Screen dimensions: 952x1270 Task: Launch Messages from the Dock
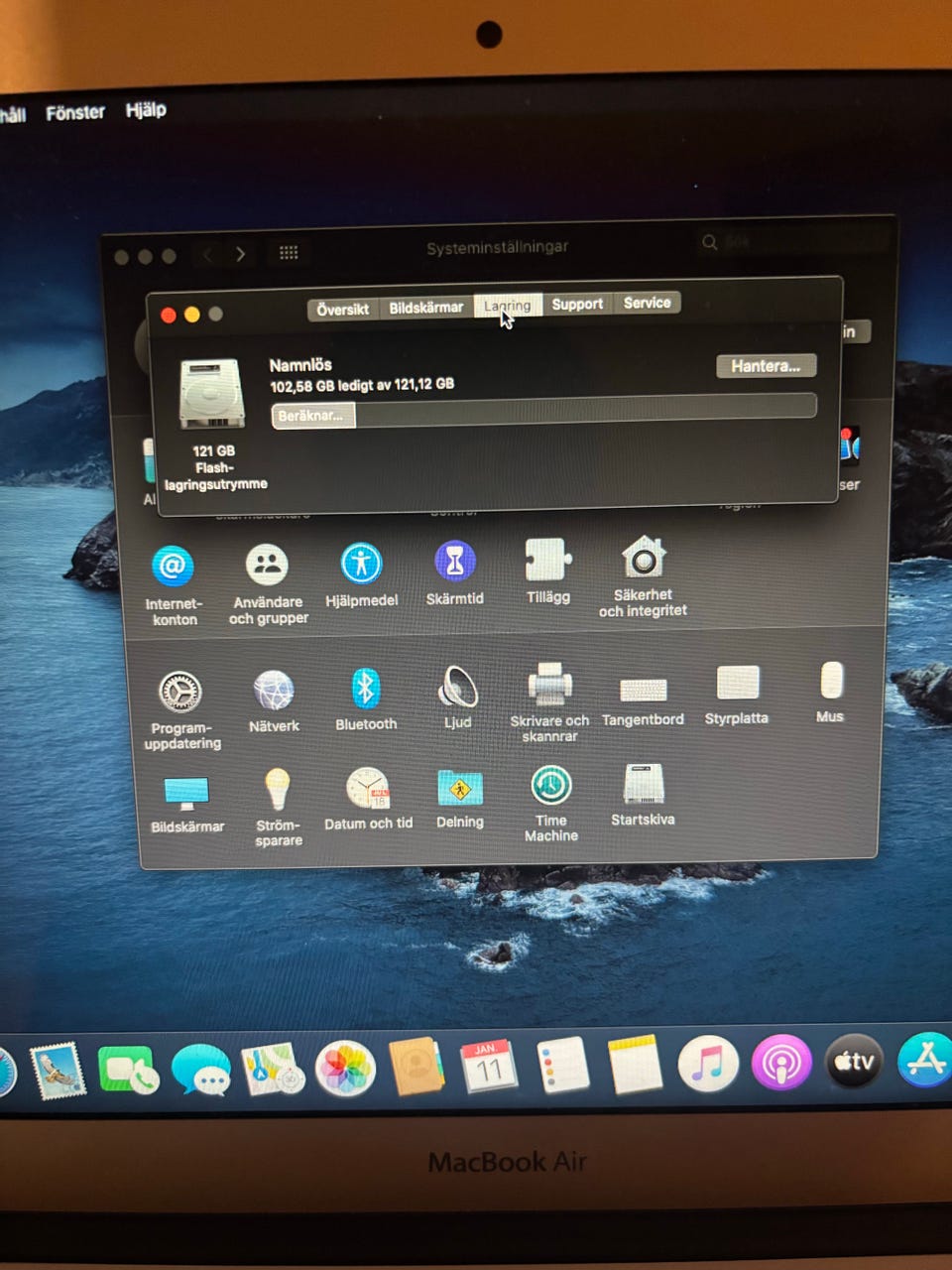coord(200,1071)
